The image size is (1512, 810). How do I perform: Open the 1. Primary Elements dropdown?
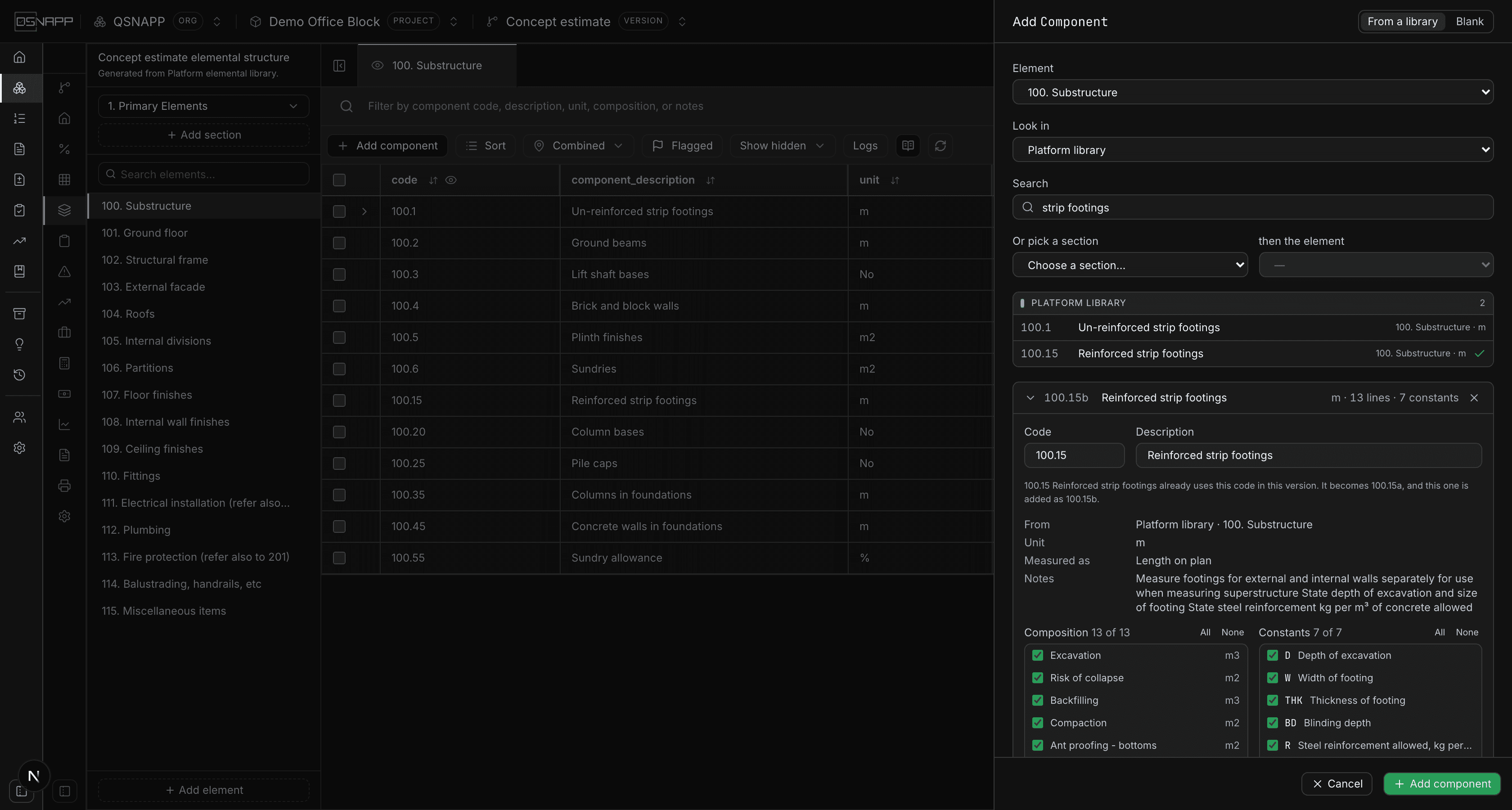pos(203,106)
